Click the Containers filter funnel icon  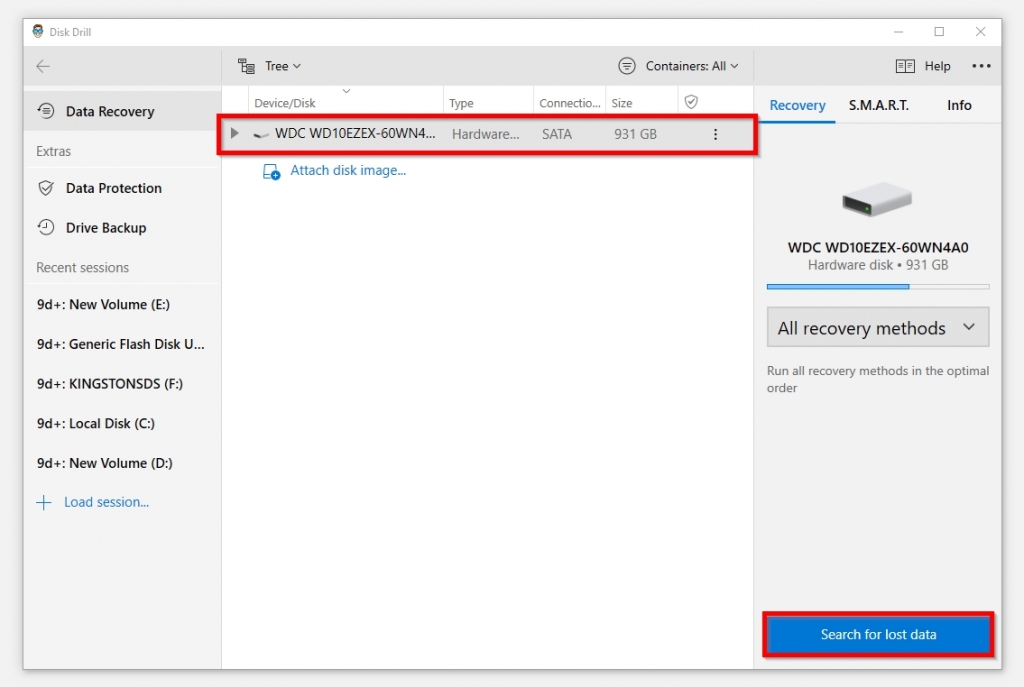(x=627, y=65)
